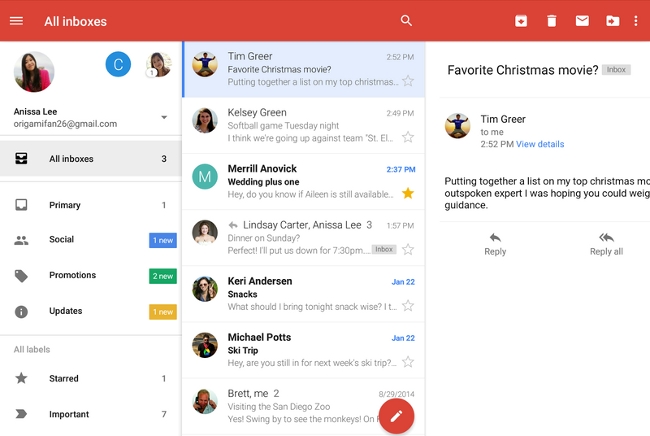
Task: Open the three-dot overflow menu
Action: tap(636, 21)
